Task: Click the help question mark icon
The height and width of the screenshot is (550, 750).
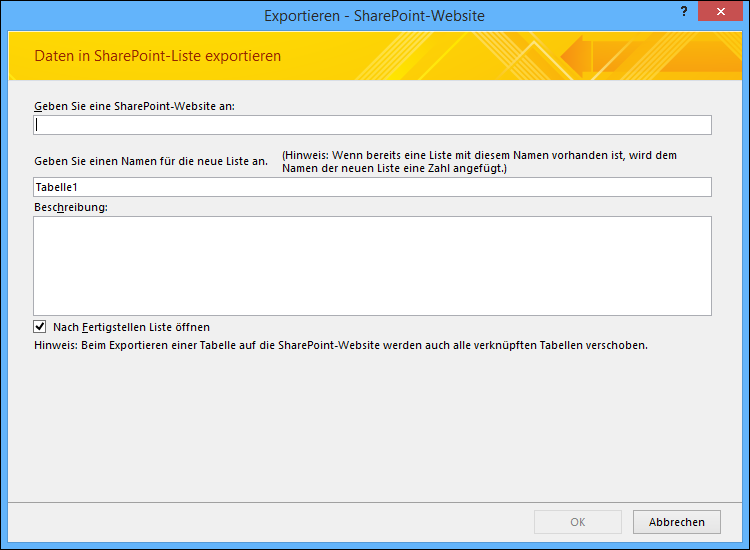Action: [x=684, y=11]
